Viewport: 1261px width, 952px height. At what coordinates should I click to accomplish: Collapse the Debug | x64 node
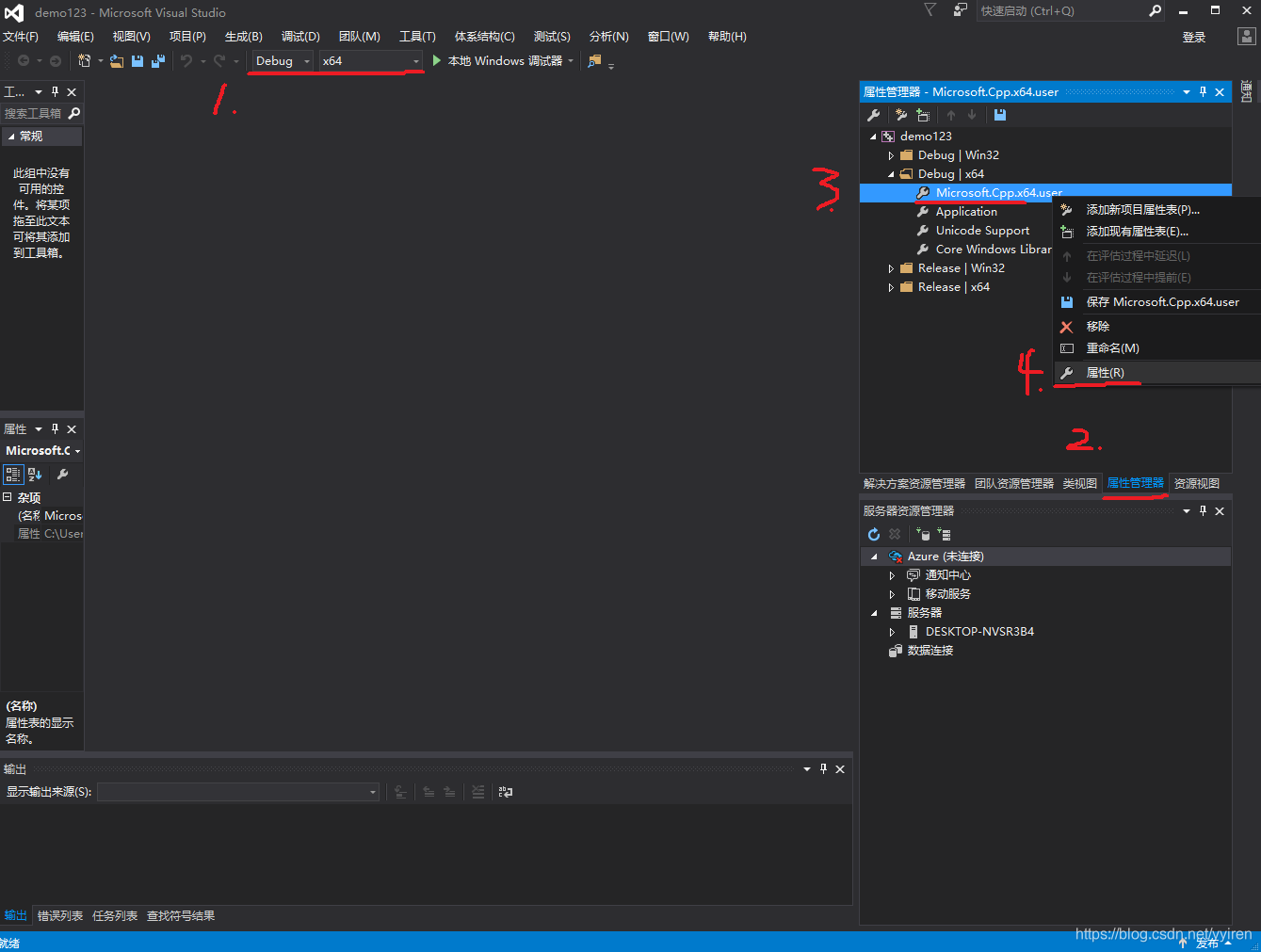pyautogui.click(x=891, y=174)
